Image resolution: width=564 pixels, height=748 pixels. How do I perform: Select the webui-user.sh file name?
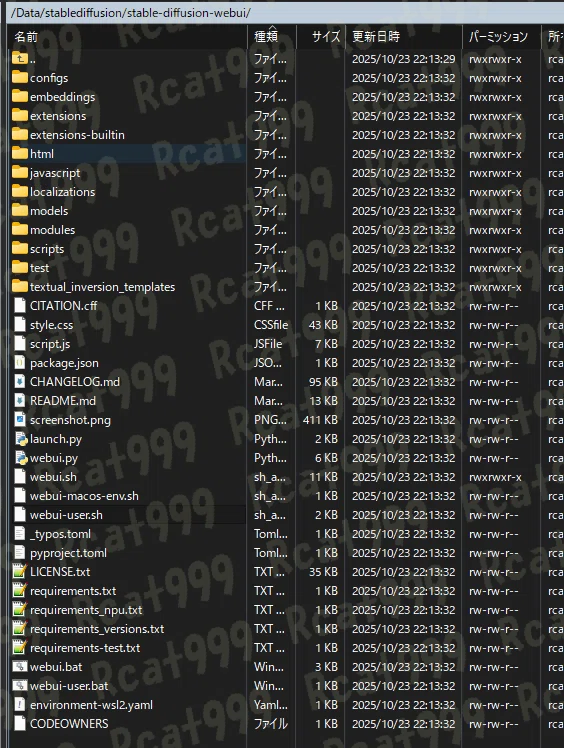66,515
